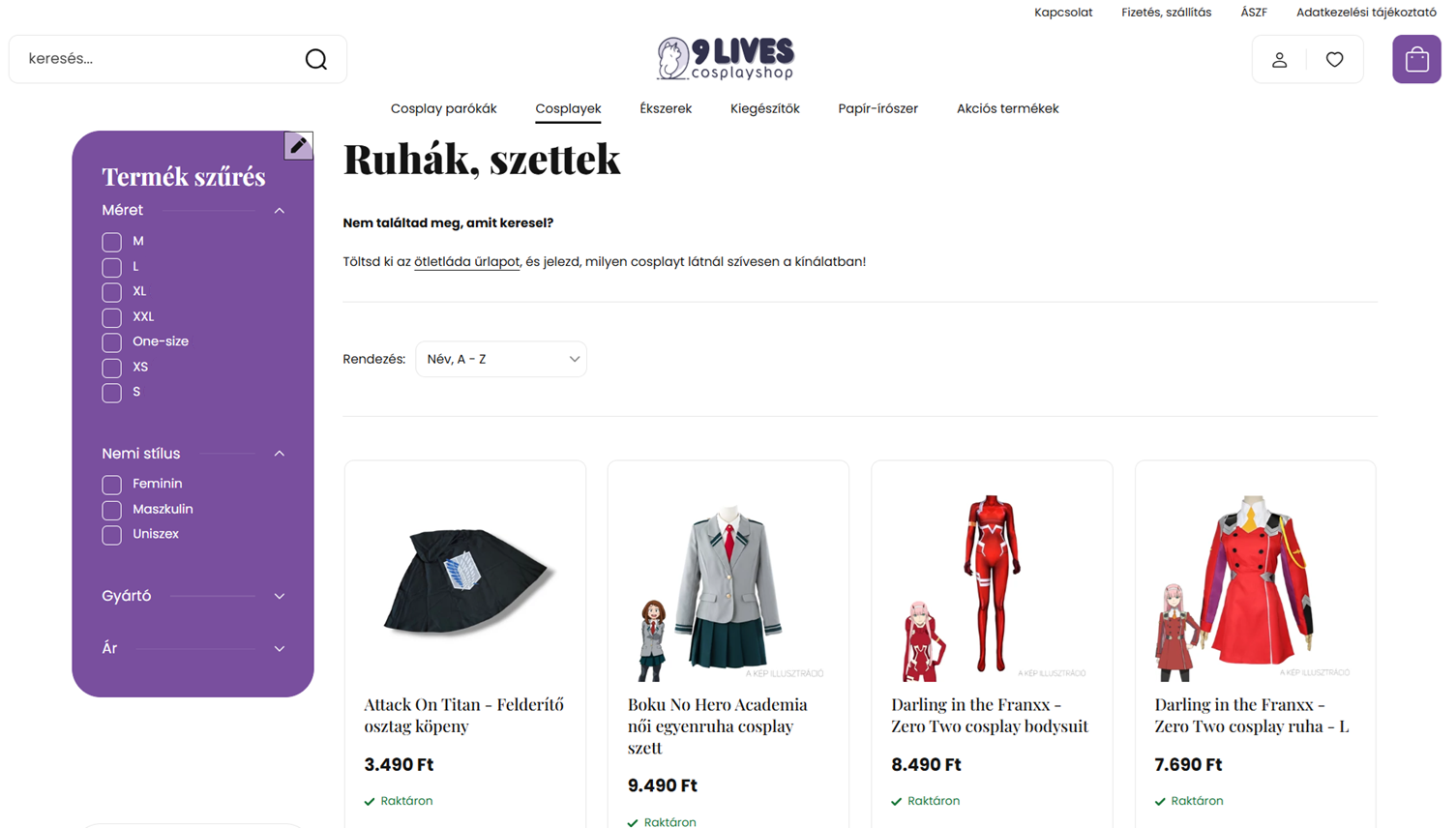Screen dimensions: 1456x828
Task: Click the pencil edit icon on filter panel
Action: pyautogui.click(x=298, y=145)
